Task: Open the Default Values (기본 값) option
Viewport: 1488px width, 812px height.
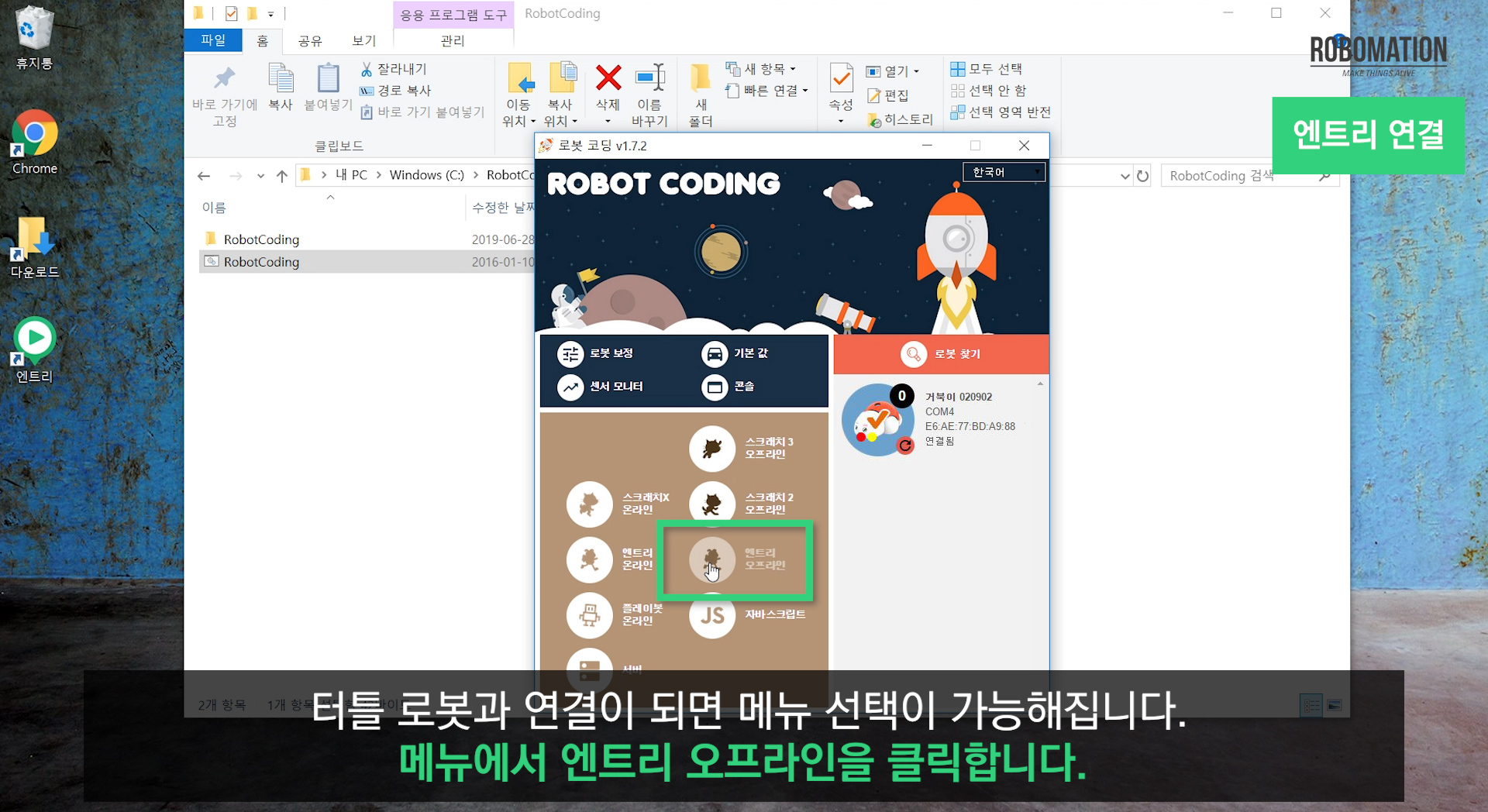Action: click(x=734, y=353)
